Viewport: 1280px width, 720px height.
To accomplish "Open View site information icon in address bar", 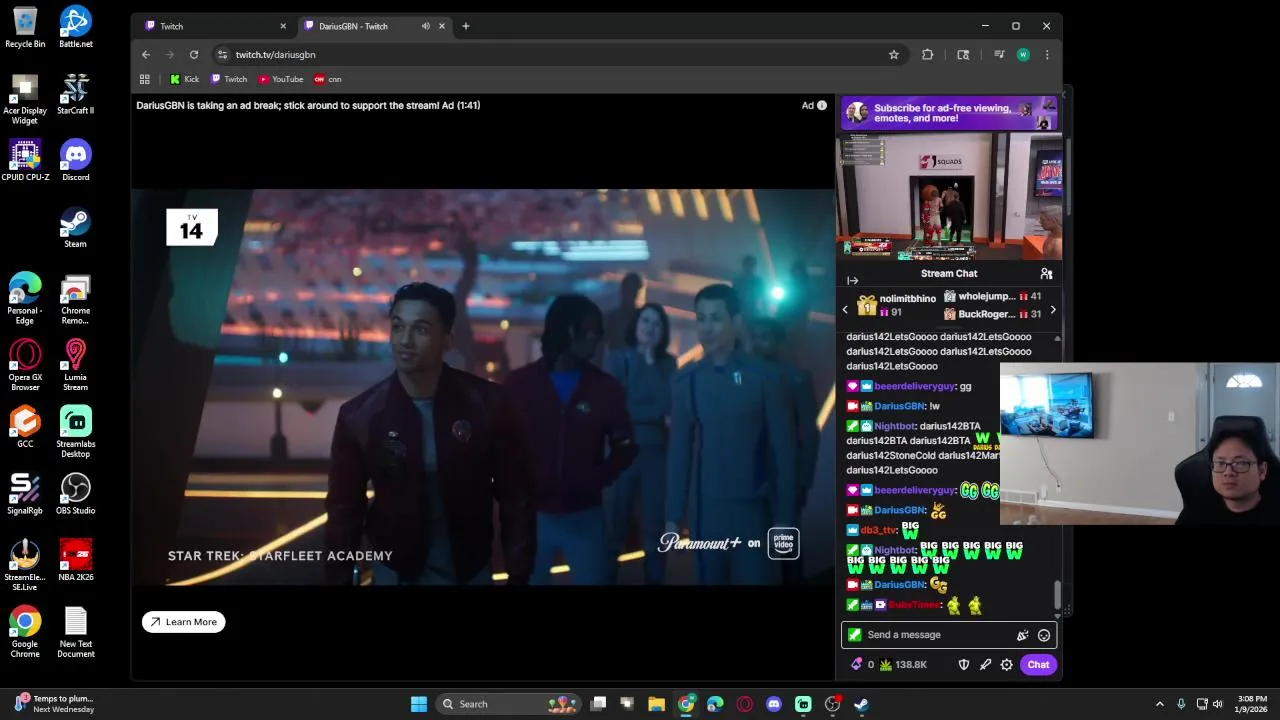I will pos(222,55).
